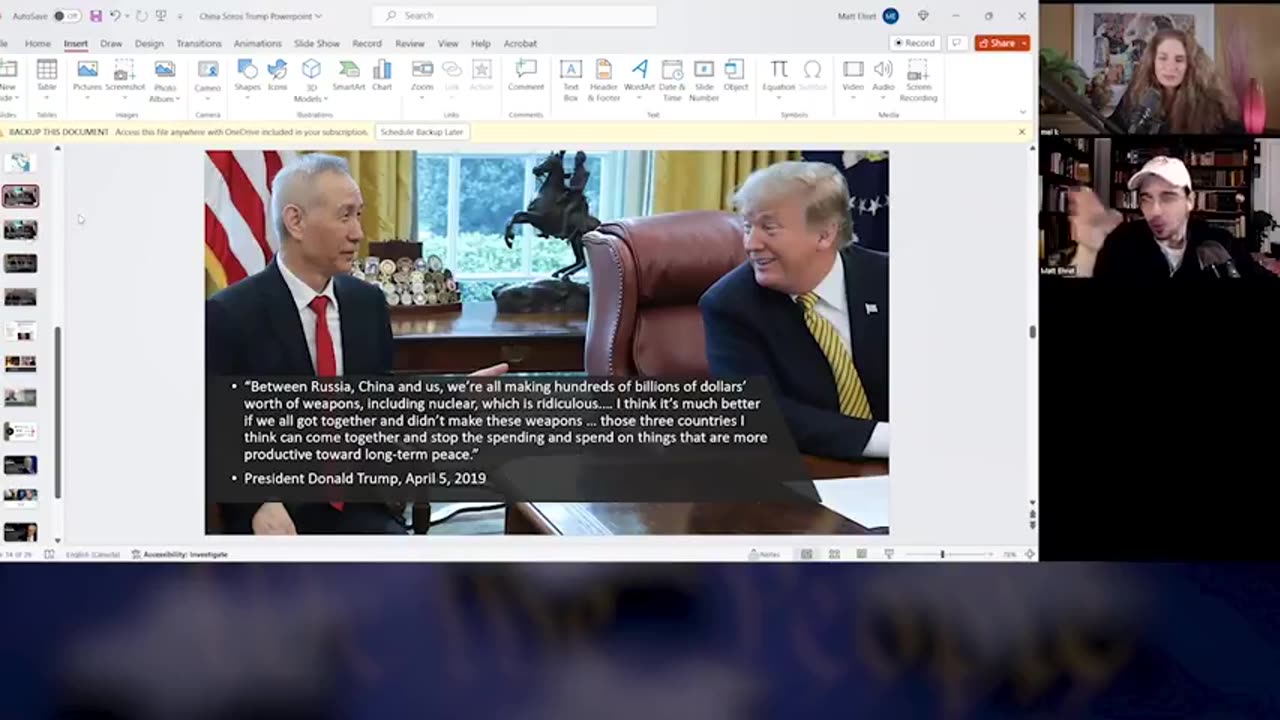This screenshot has height=720, width=1280.
Task: Click the diamond premium icon
Action: pyautogui.click(x=923, y=16)
